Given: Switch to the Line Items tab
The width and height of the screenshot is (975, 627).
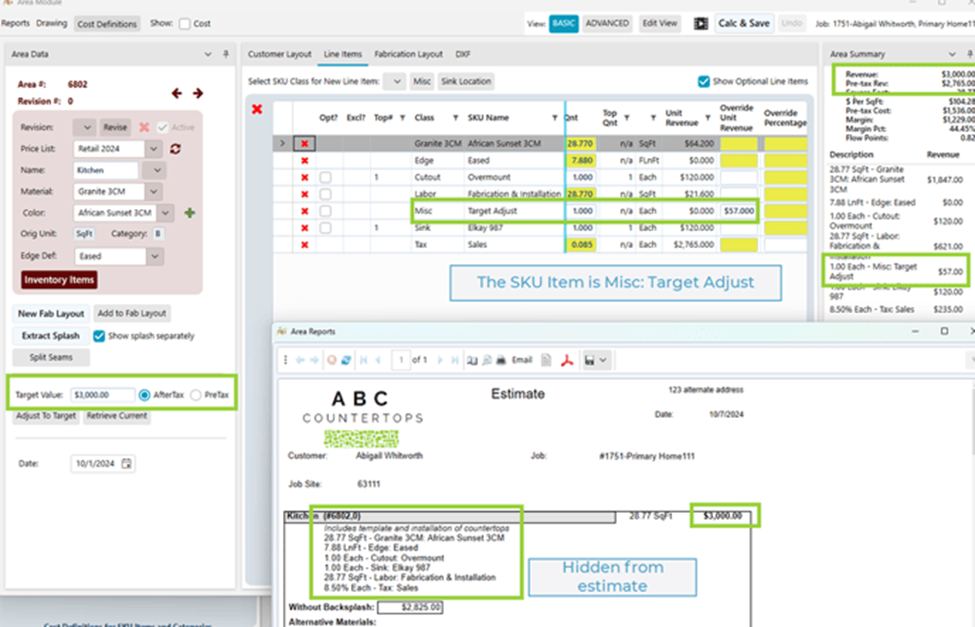Looking at the screenshot, I should pos(343,54).
